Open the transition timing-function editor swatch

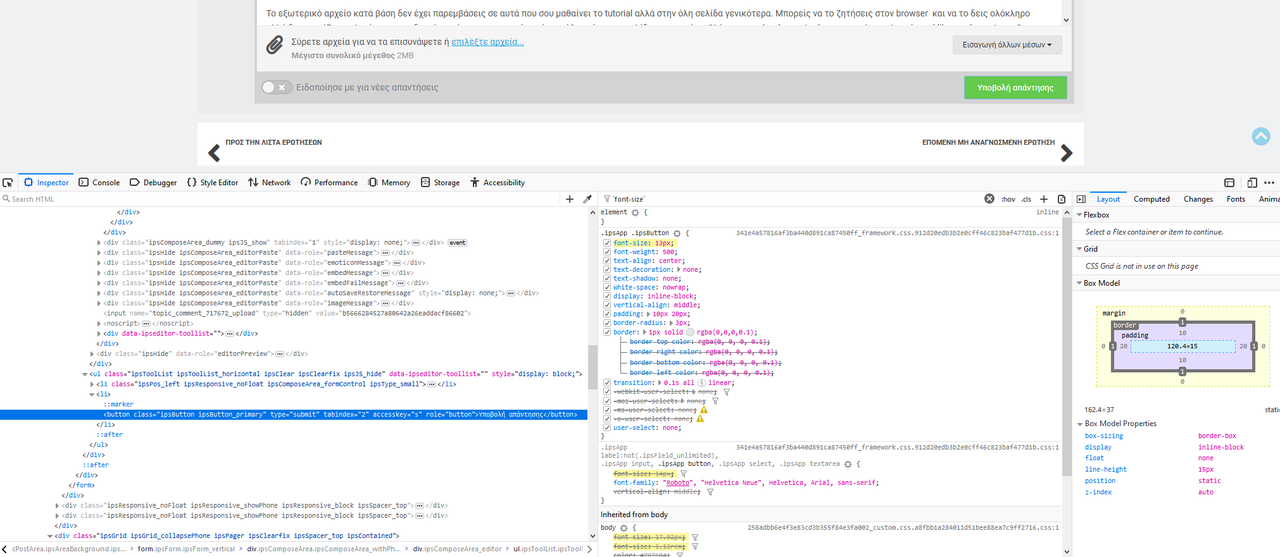coord(701,382)
